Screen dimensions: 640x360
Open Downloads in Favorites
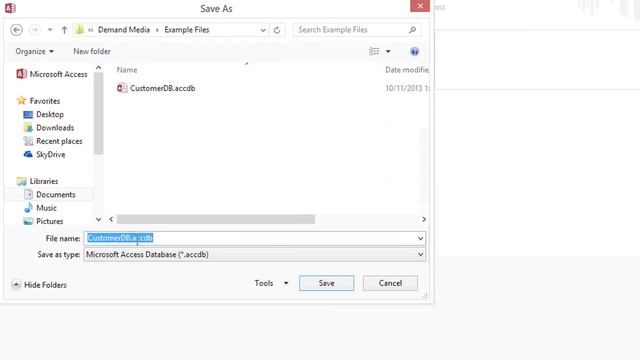(49, 128)
